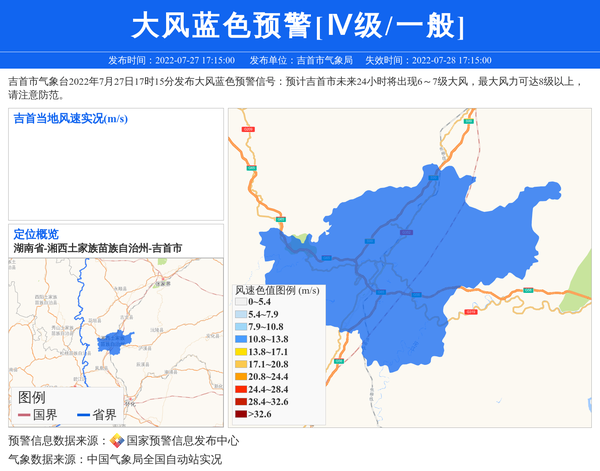Click the 定位概览 heading
Image resolution: width=600 pixels, height=471 pixels.
36,233
